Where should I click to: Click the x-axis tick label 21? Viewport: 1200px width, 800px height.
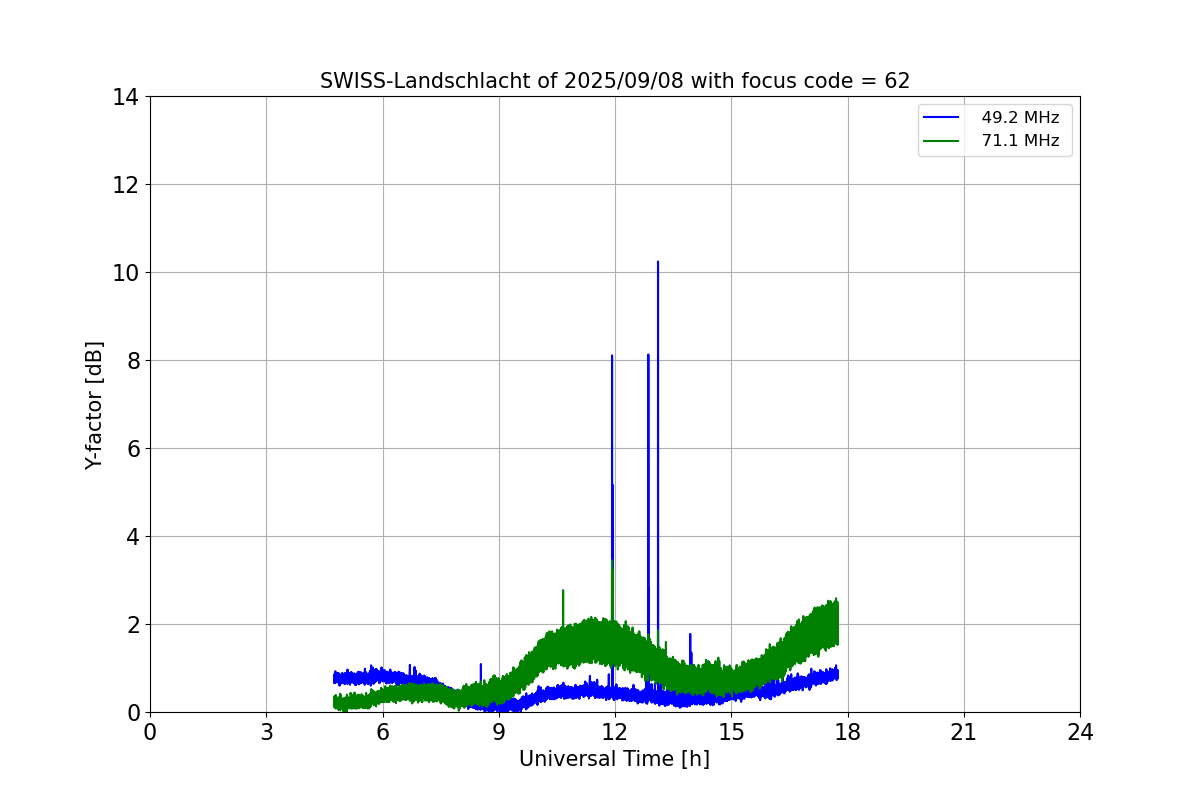pyautogui.click(x=964, y=732)
